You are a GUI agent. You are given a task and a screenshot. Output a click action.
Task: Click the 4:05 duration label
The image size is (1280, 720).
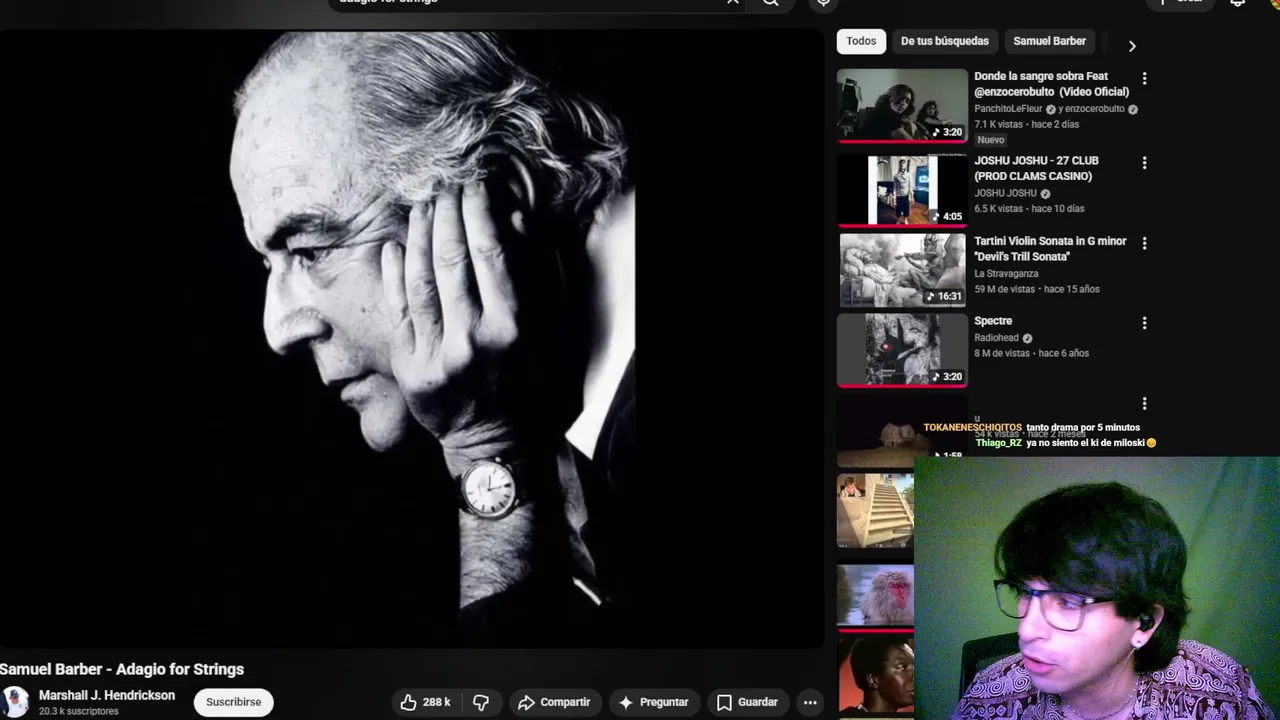[947, 216]
